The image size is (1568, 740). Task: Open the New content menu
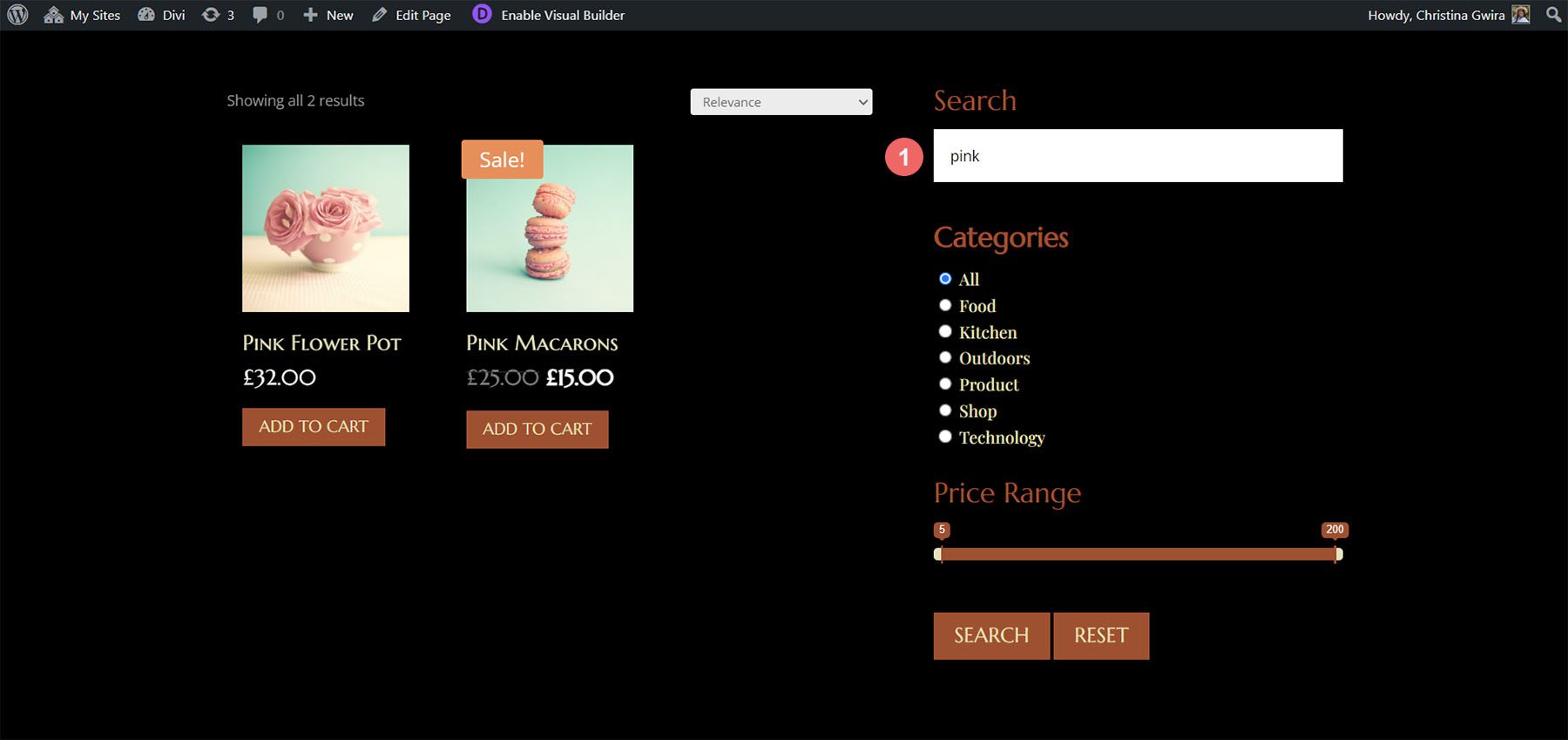point(328,15)
